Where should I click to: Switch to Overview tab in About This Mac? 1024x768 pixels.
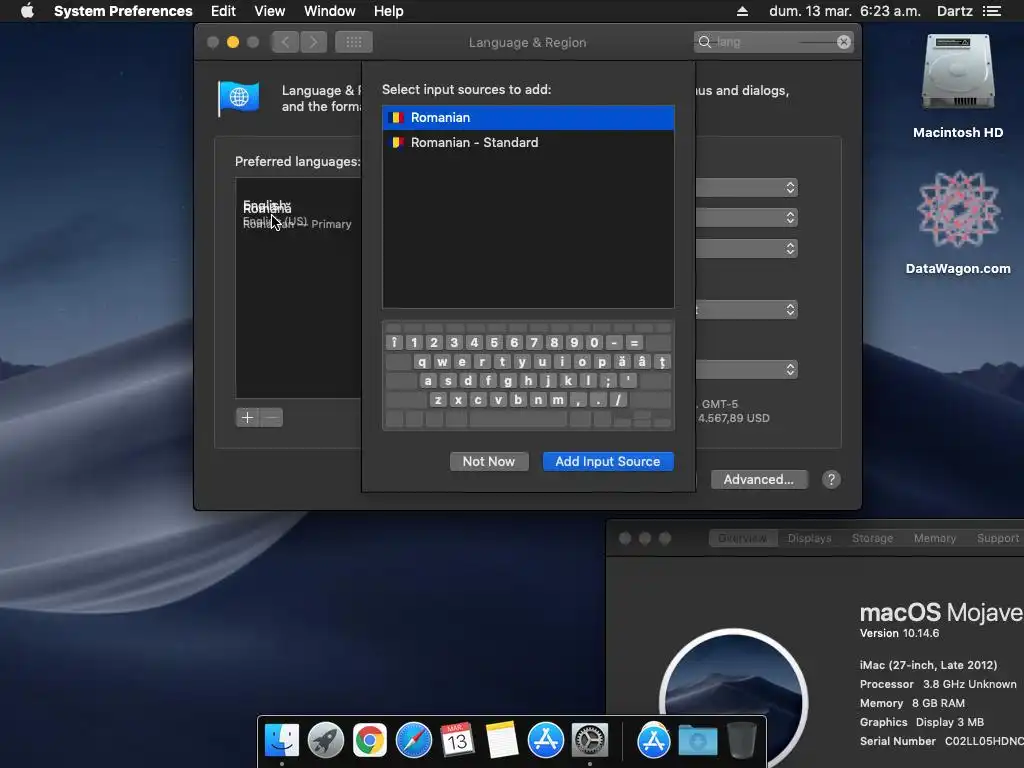tap(743, 538)
